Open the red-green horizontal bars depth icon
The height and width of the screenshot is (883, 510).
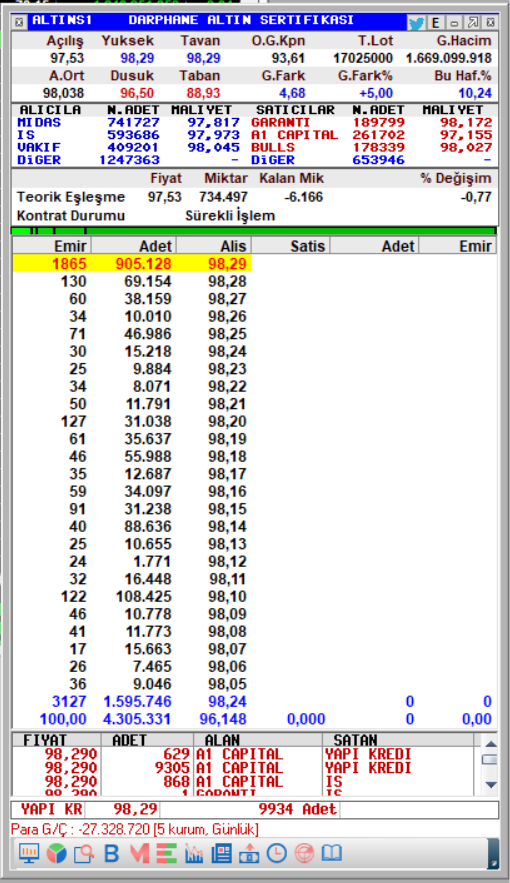(x=166, y=854)
